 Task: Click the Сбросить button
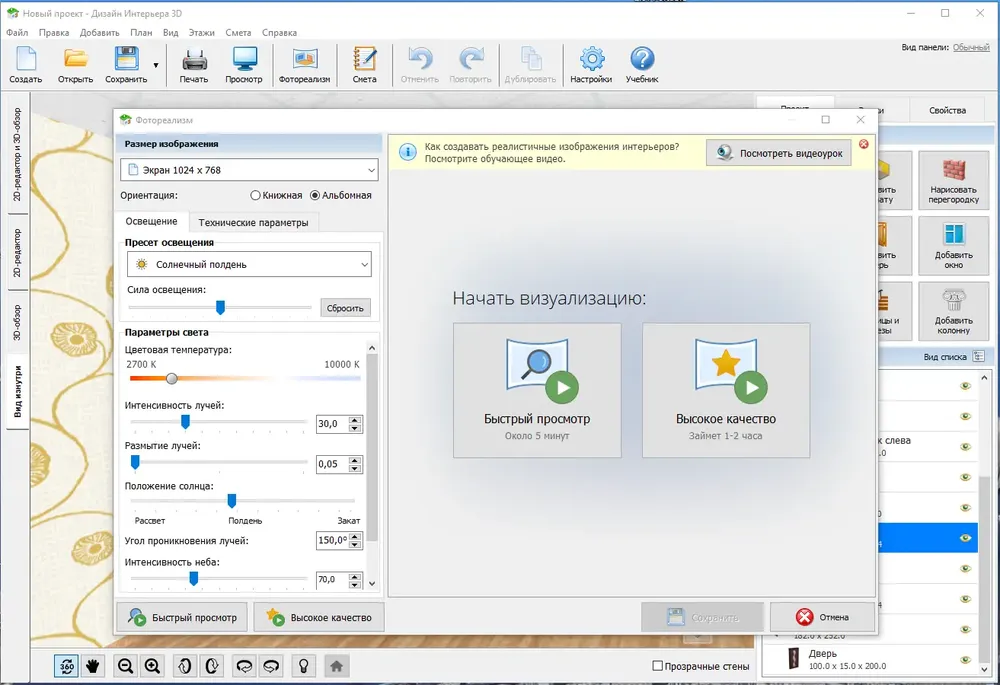[345, 308]
